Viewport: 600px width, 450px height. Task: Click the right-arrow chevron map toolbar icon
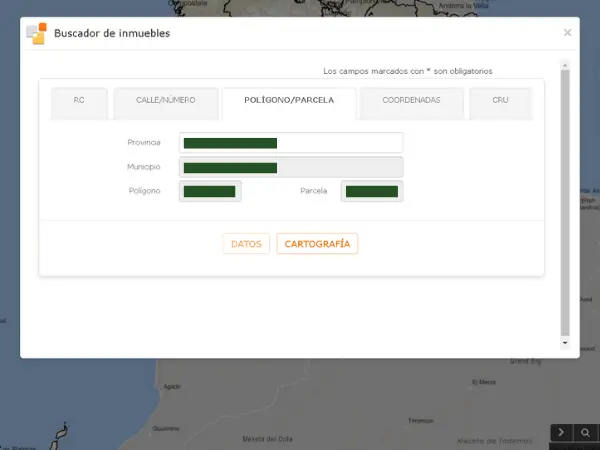point(562,432)
